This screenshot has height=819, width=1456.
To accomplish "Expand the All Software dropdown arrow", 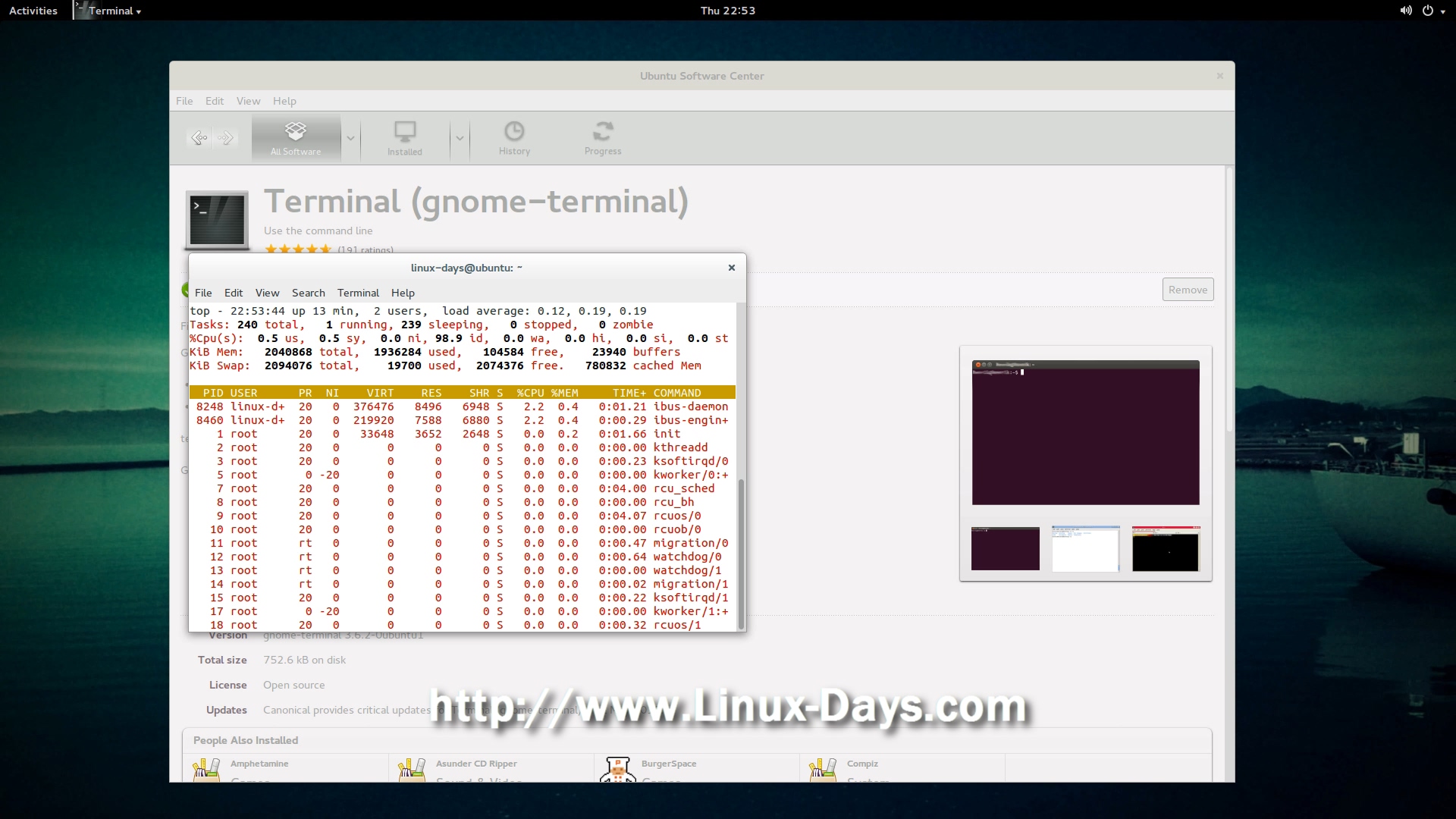I will point(350,138).
